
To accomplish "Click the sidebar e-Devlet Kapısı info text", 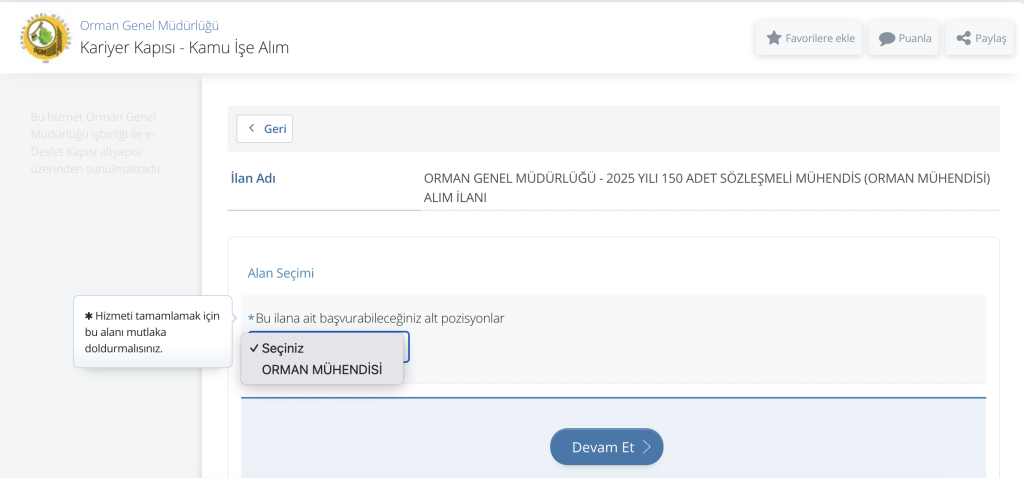I will tap(97, 143).
